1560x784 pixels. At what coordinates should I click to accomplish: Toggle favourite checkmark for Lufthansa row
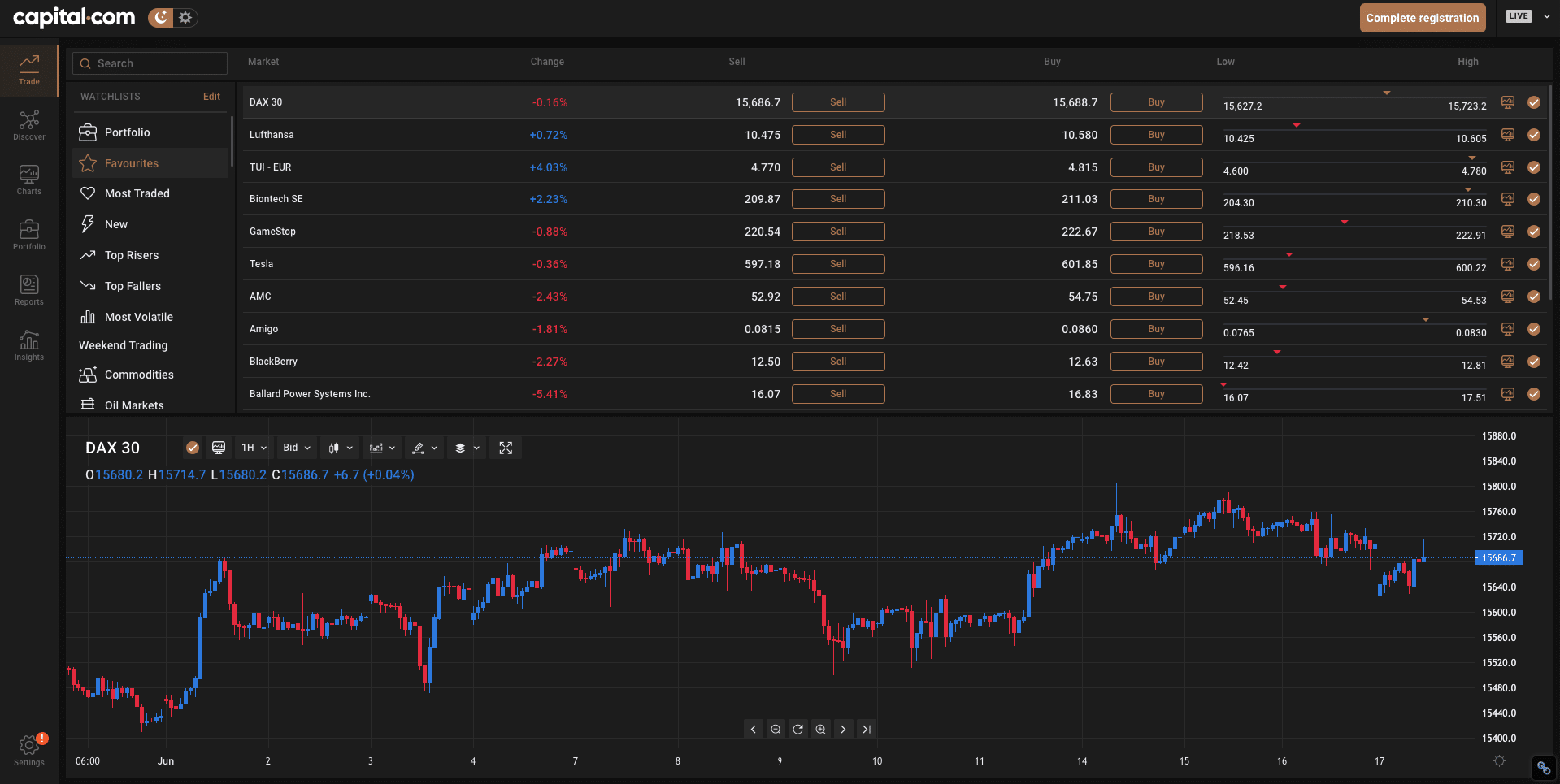1534,135
